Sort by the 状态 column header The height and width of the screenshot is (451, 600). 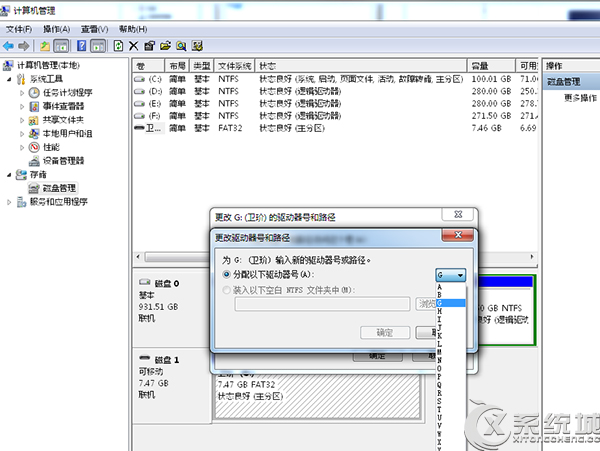(x=361, y=66)
